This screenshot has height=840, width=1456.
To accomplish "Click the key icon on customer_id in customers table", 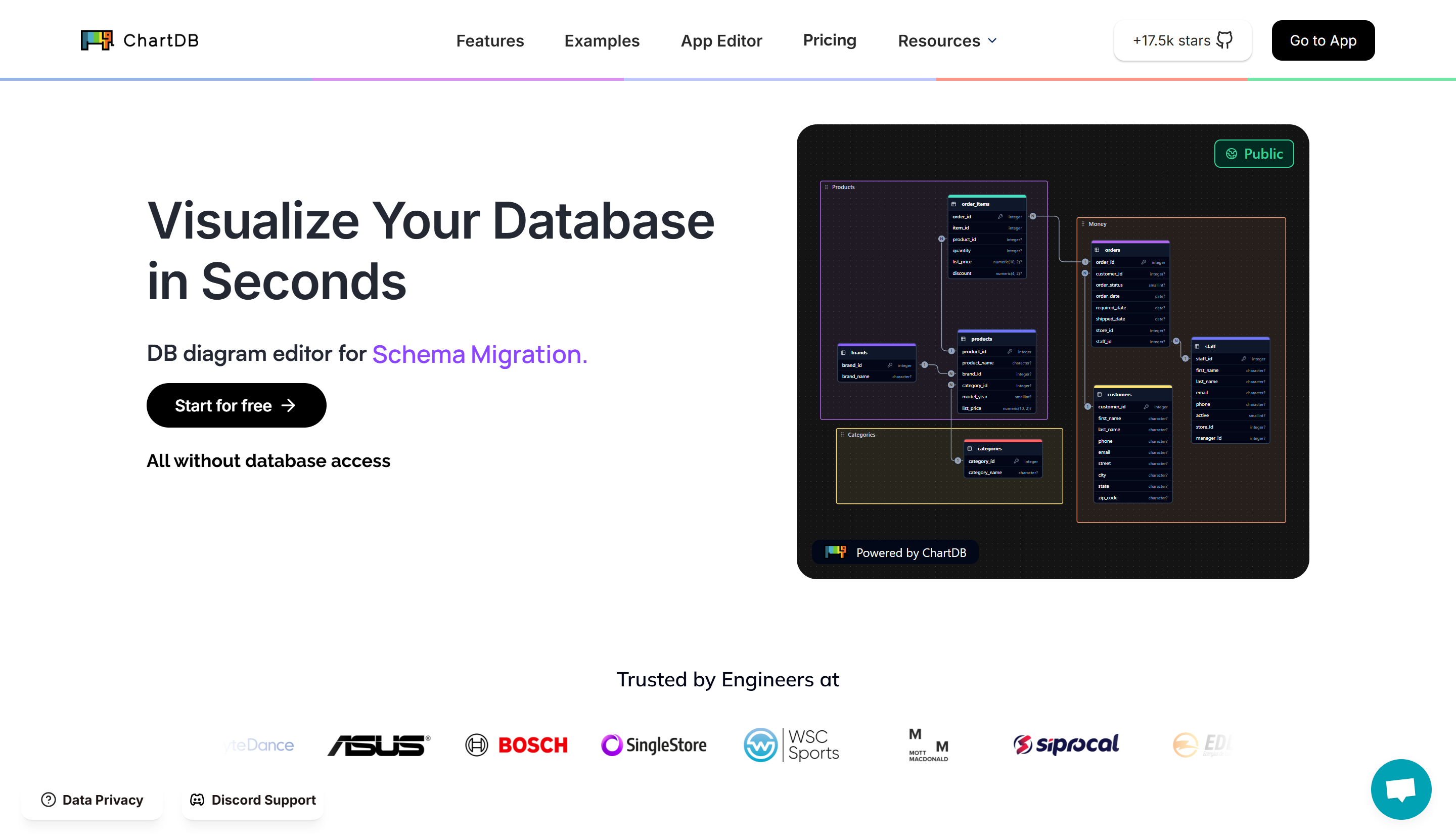I will click(1147, 407).
